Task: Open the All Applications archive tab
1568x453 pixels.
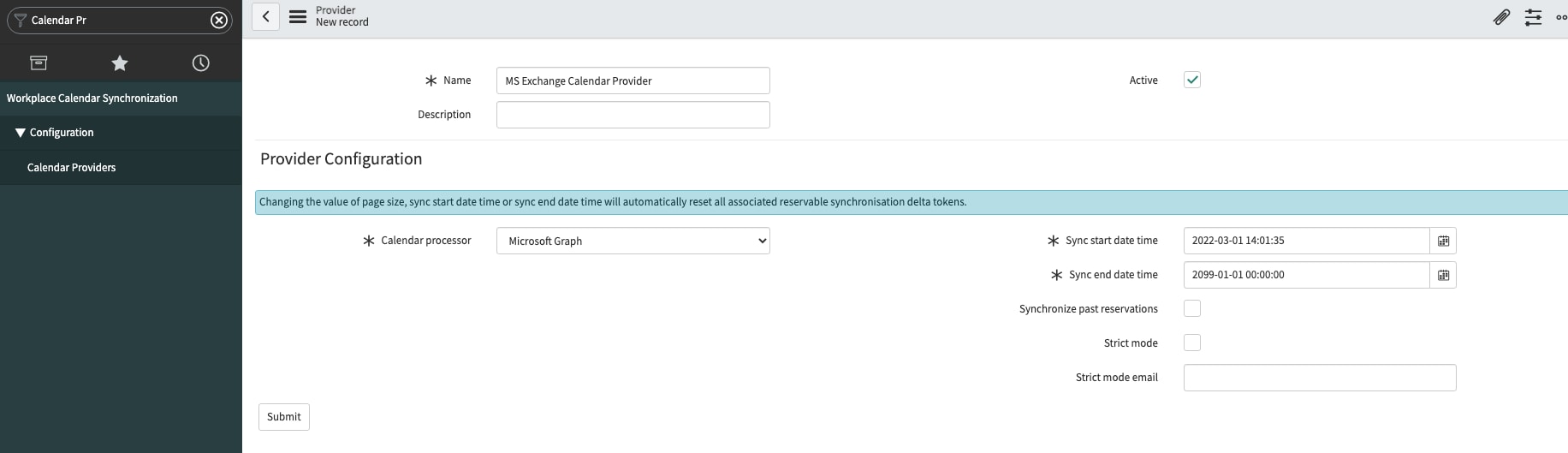Action: pyautogui.click(x=39, y=63)
